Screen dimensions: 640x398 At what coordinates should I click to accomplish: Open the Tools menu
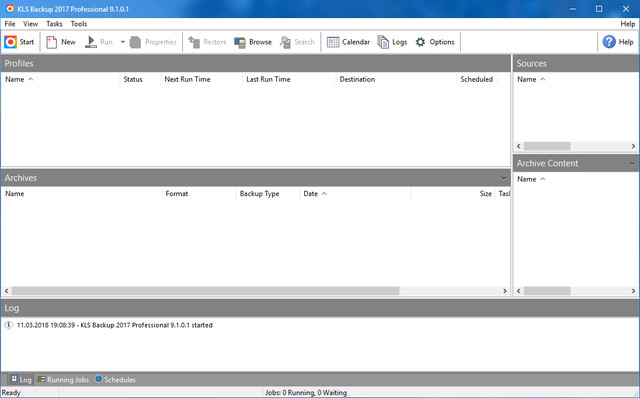click(x=79, y=24)
